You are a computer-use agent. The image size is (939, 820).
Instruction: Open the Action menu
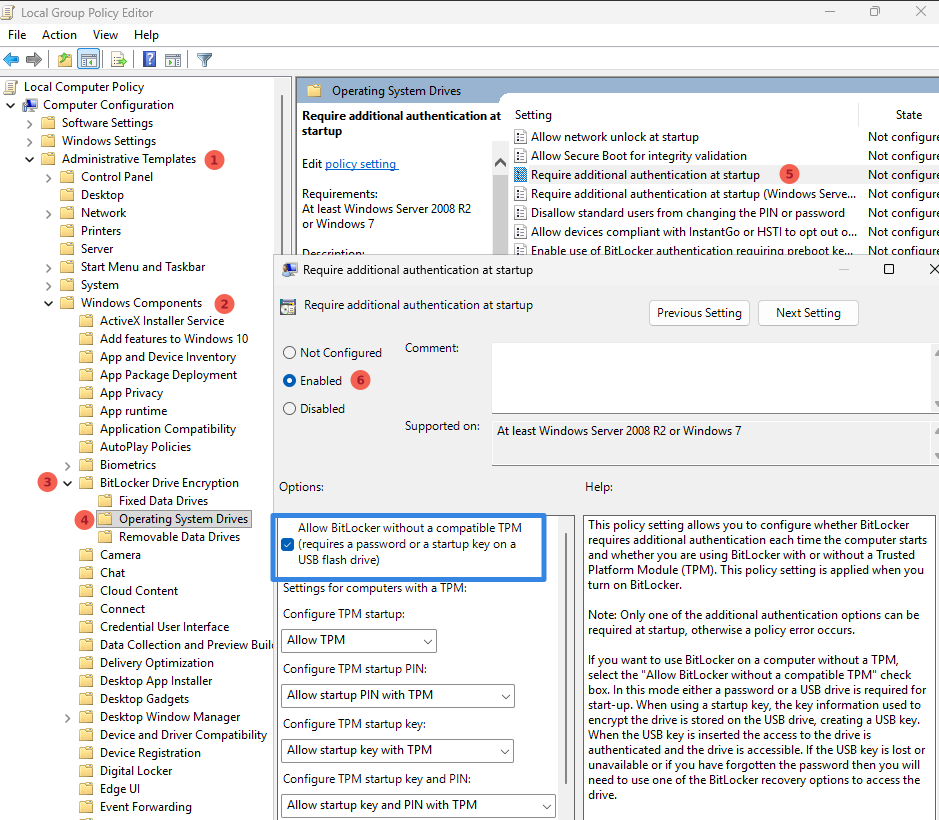(x=59, y=34)
